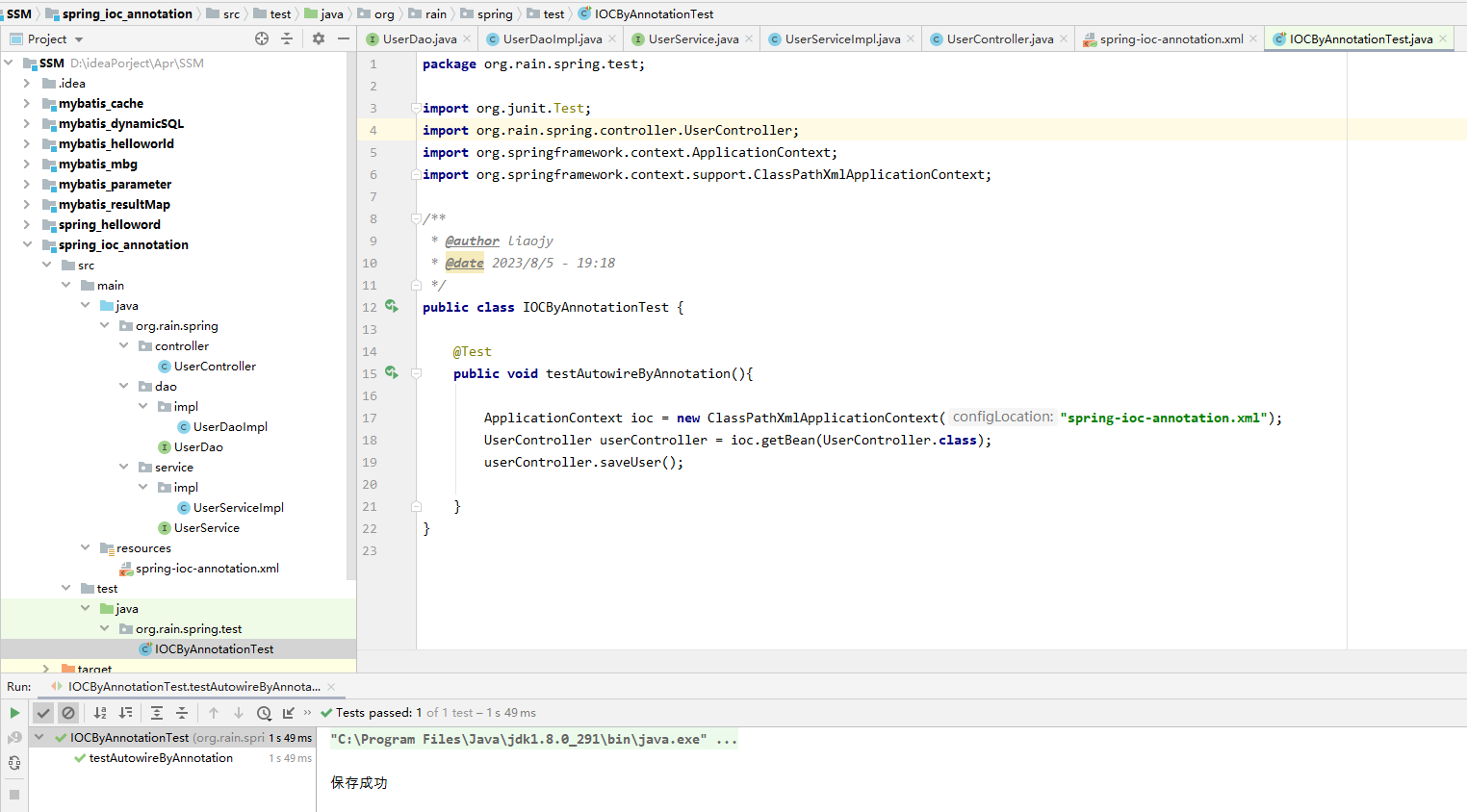Screen dimensions: 1467x812
Task: Toggle Sort by Duration in test runner
Action: tap(125, 713)
